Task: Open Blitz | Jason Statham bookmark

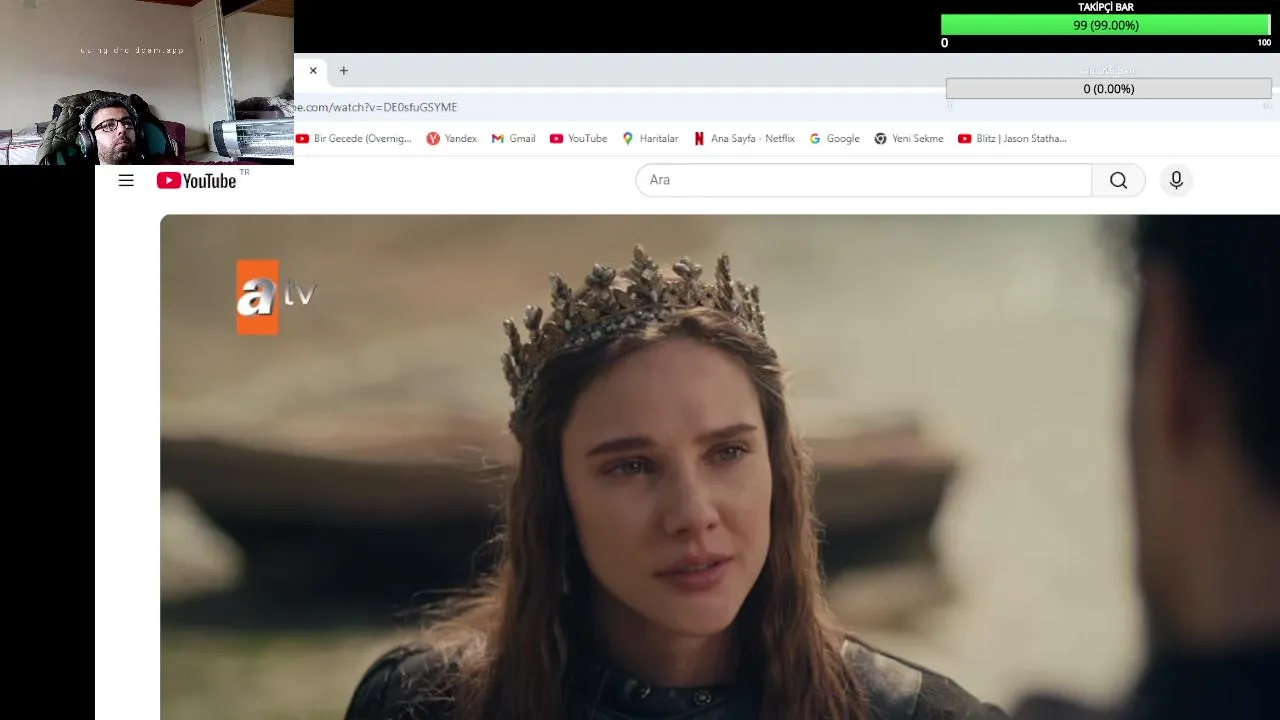Action: pyautogui.click(x=1012, y=139)
